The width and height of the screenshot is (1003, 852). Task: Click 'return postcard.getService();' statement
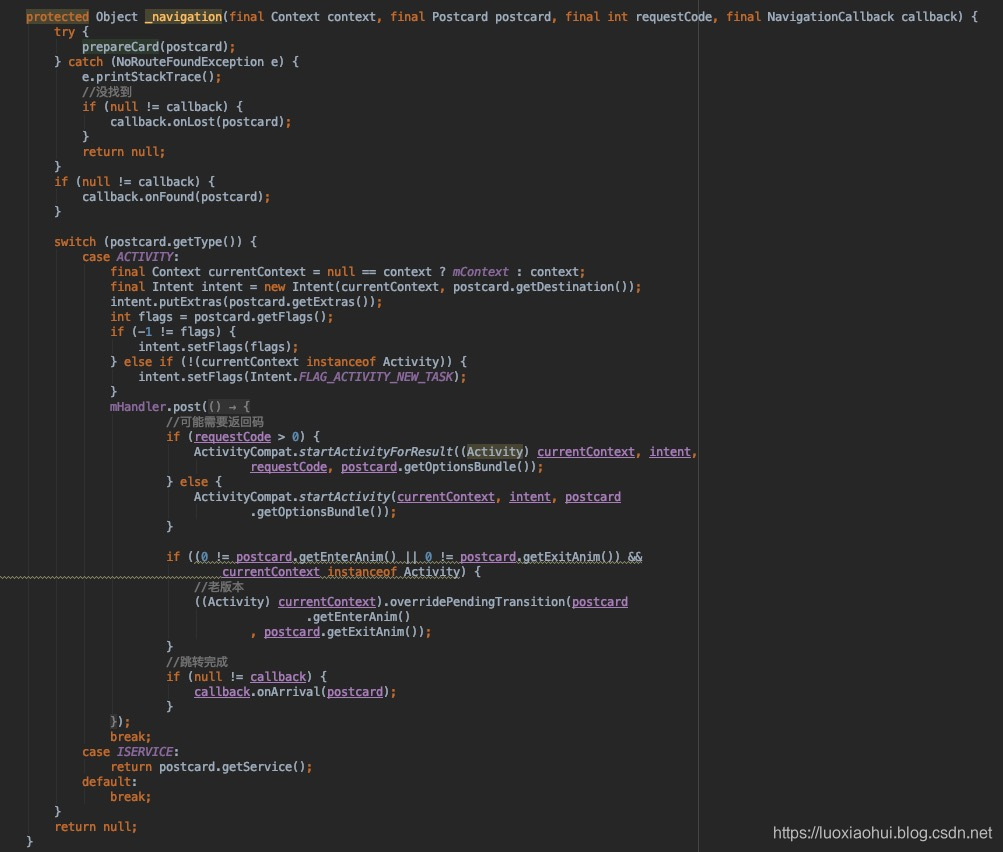[x=211, y=767]
